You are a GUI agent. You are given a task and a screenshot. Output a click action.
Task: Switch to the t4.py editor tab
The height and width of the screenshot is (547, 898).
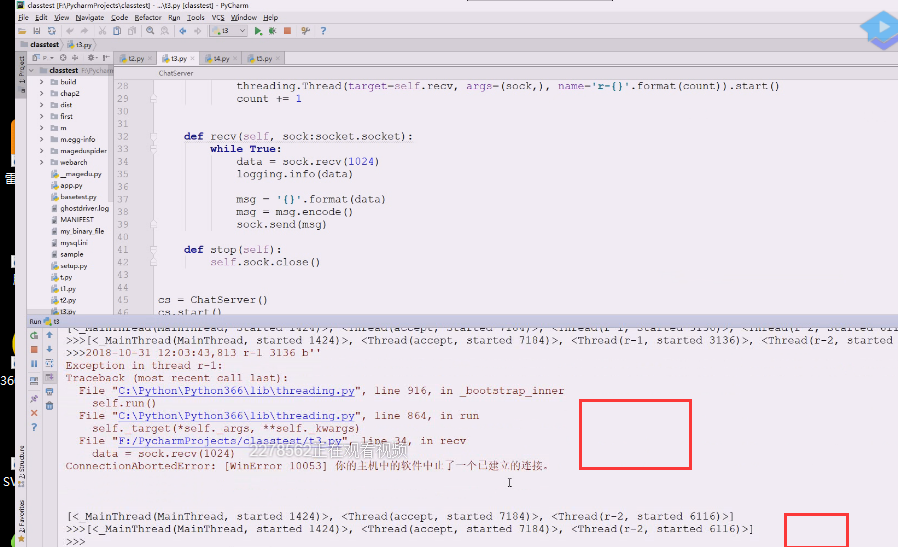[x=220, y=58]
